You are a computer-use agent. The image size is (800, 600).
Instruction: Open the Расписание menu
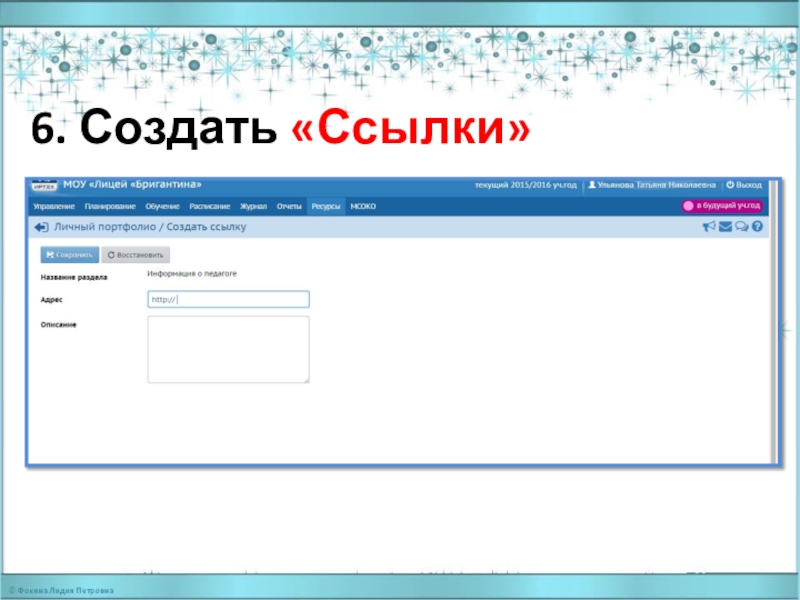pos(210,207)
